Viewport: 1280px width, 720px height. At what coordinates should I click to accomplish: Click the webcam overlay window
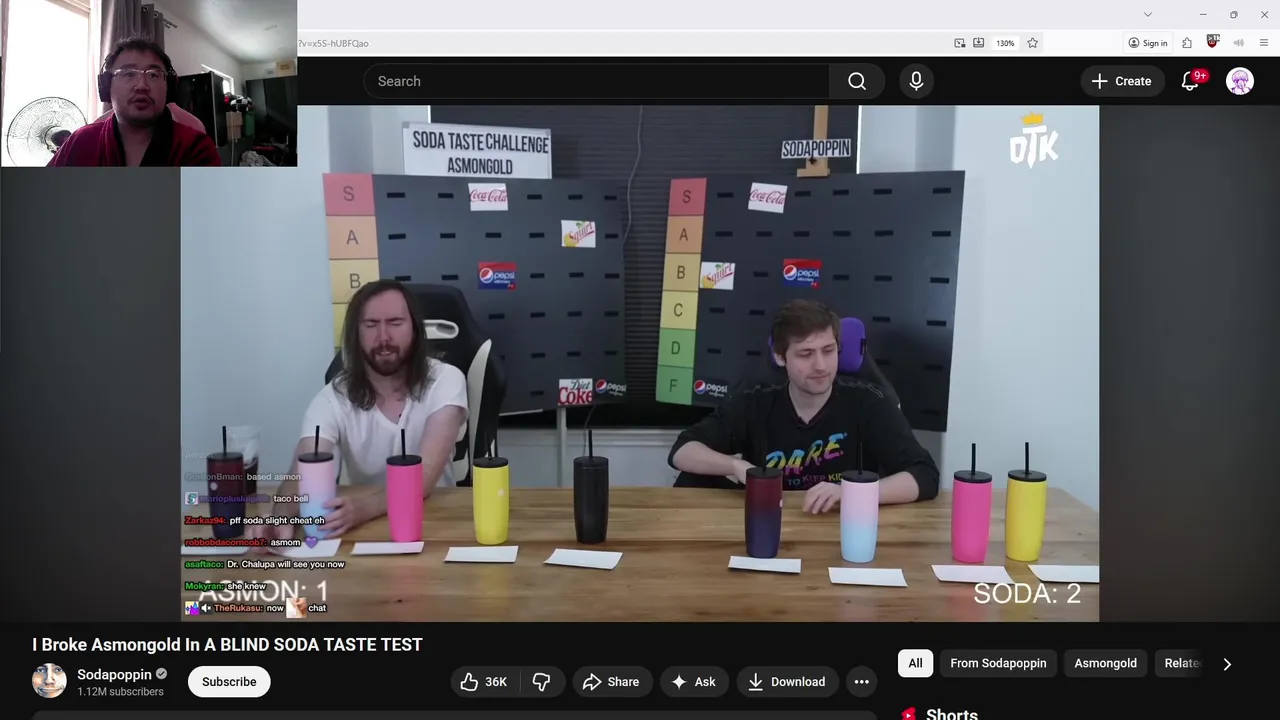[148, 83]
